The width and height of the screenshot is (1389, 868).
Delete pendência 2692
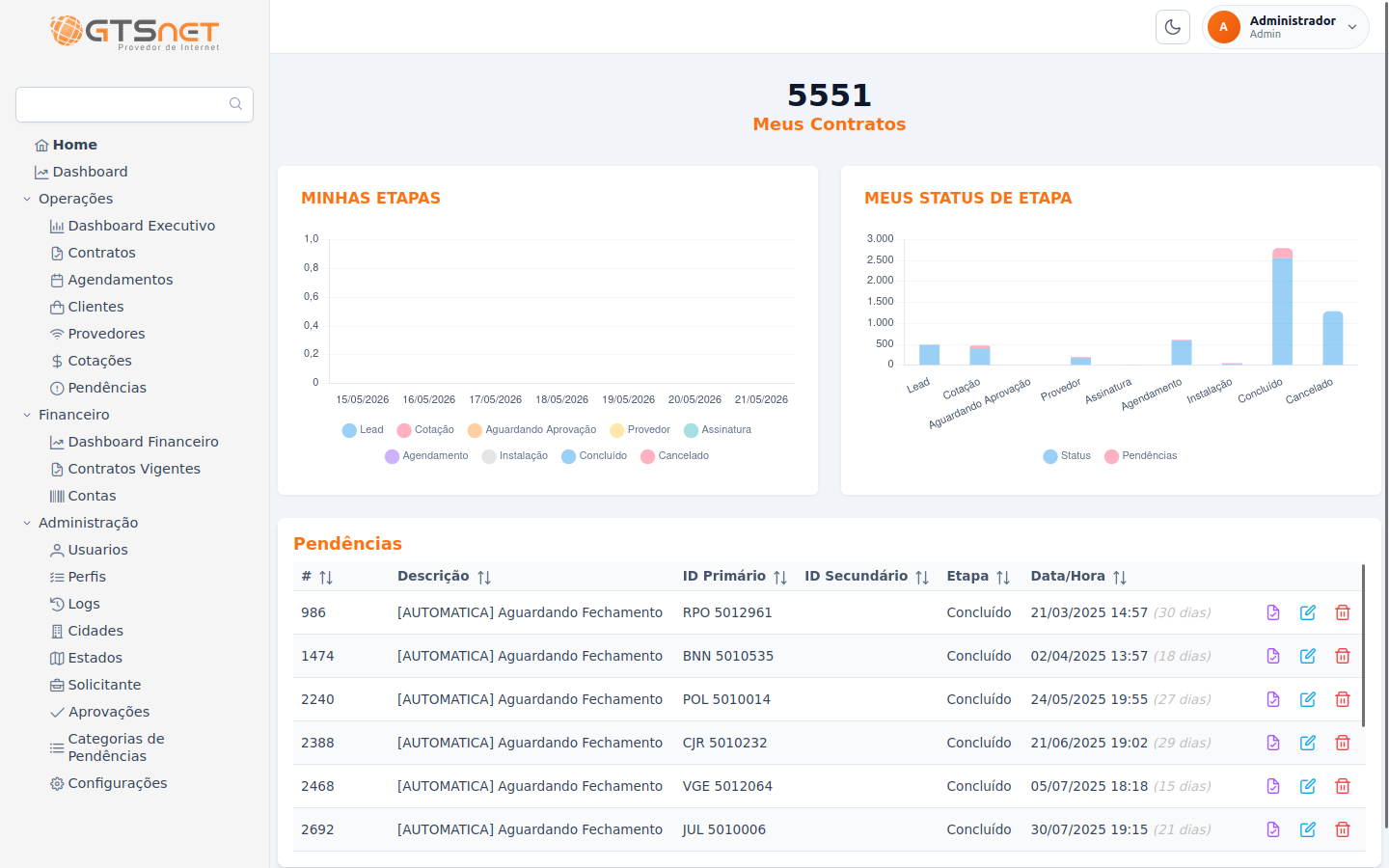[1343, 829]
